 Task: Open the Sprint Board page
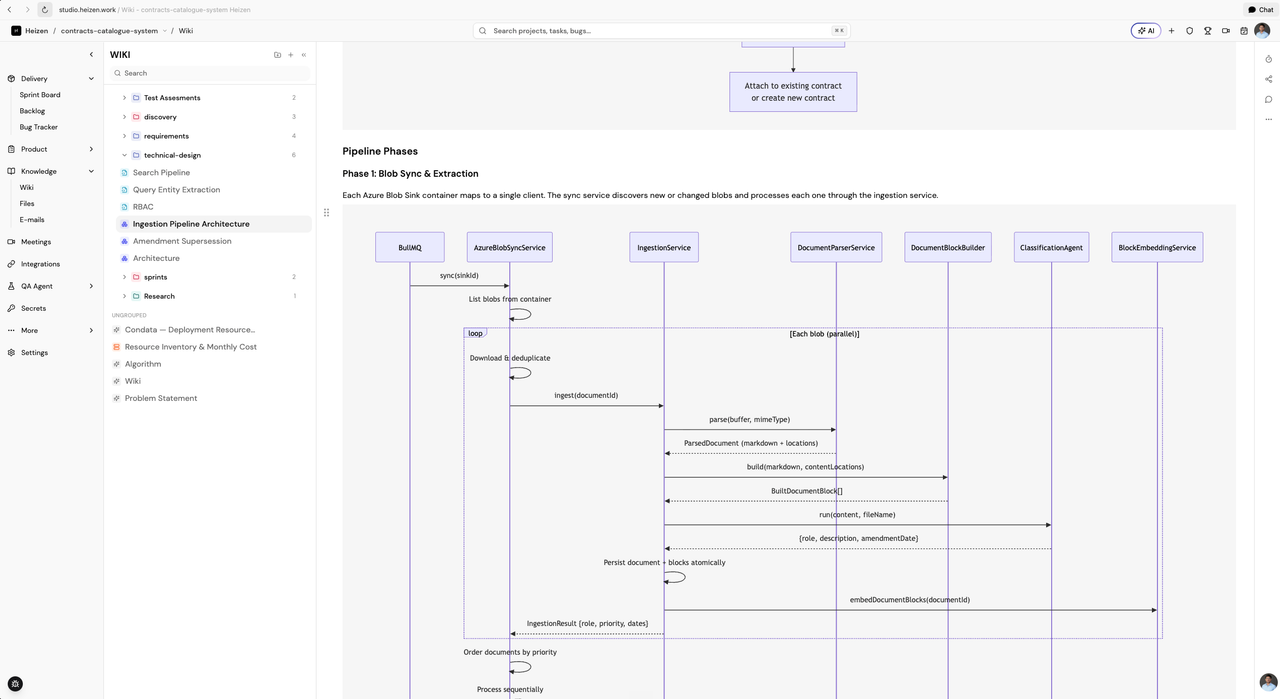click(40, 95)
